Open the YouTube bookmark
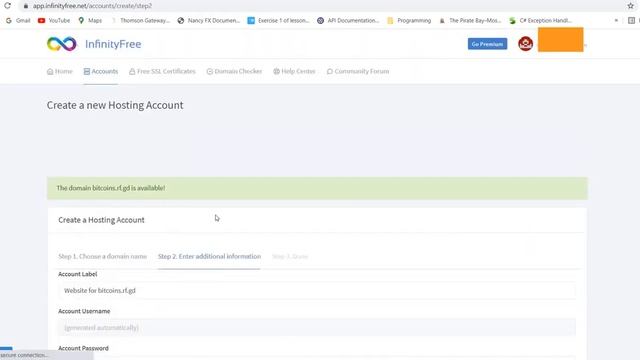Viewport: 640px width, 360px height. point(54,20)
